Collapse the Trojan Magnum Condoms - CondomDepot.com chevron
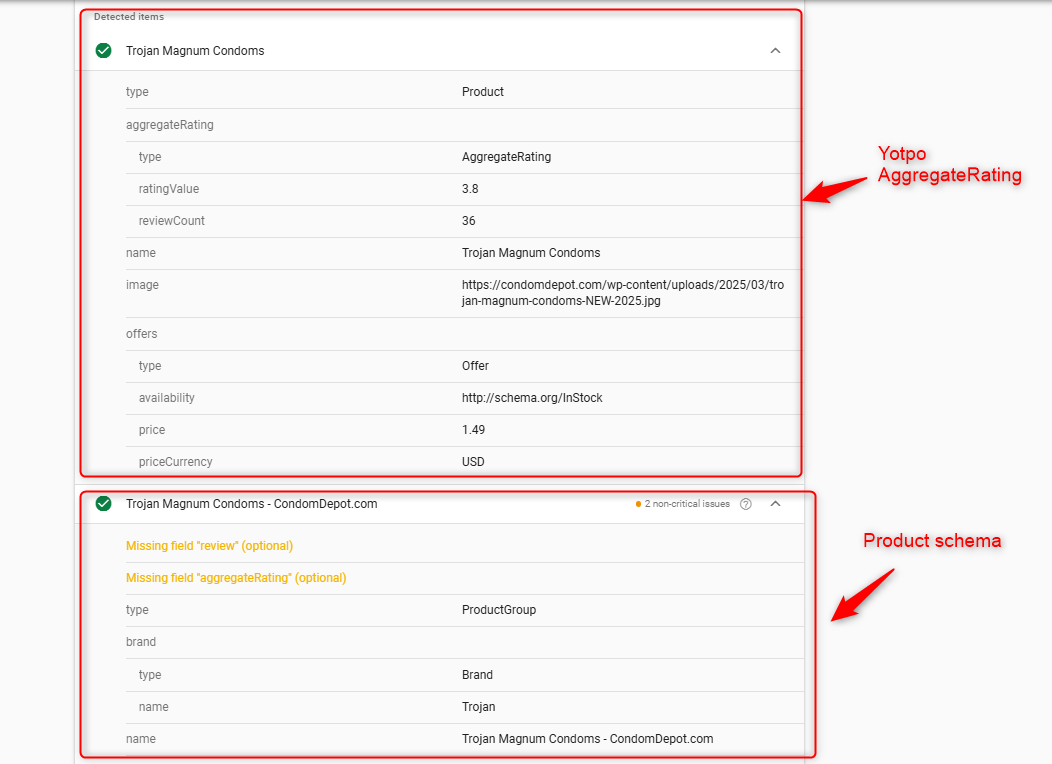Screen dimensions: 1052x764 (775, 504)
